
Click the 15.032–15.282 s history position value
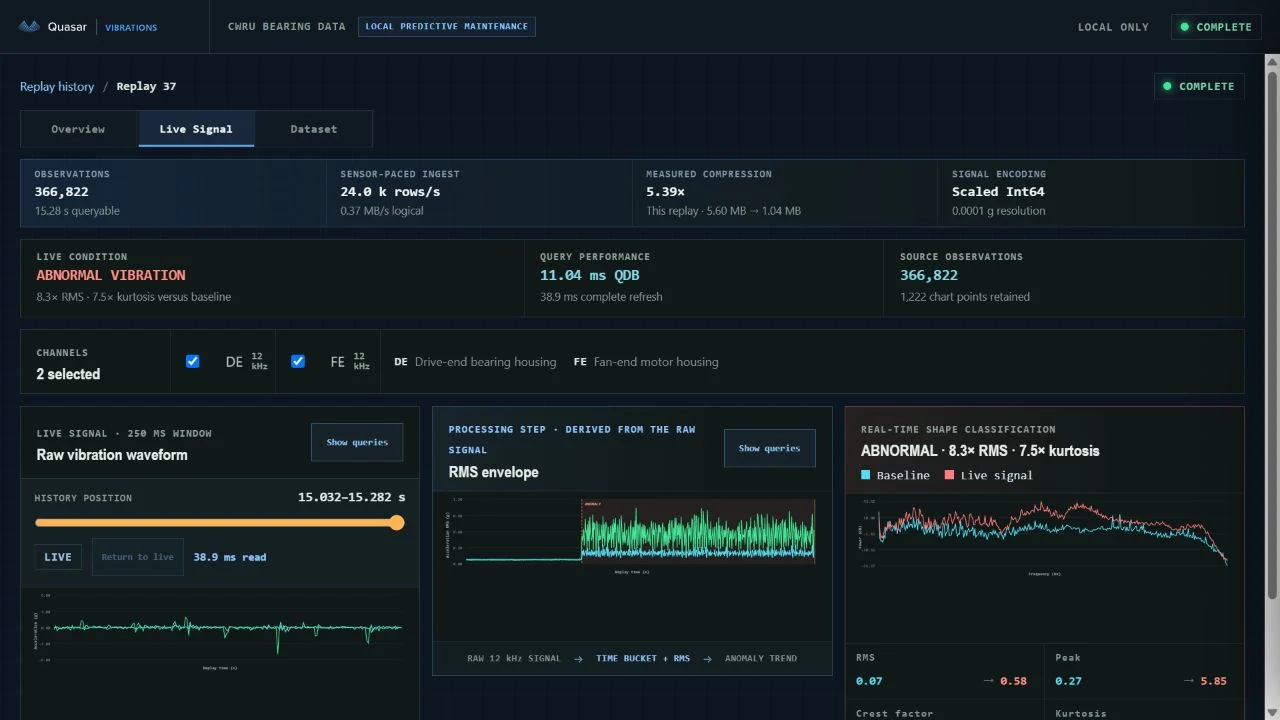352,497
